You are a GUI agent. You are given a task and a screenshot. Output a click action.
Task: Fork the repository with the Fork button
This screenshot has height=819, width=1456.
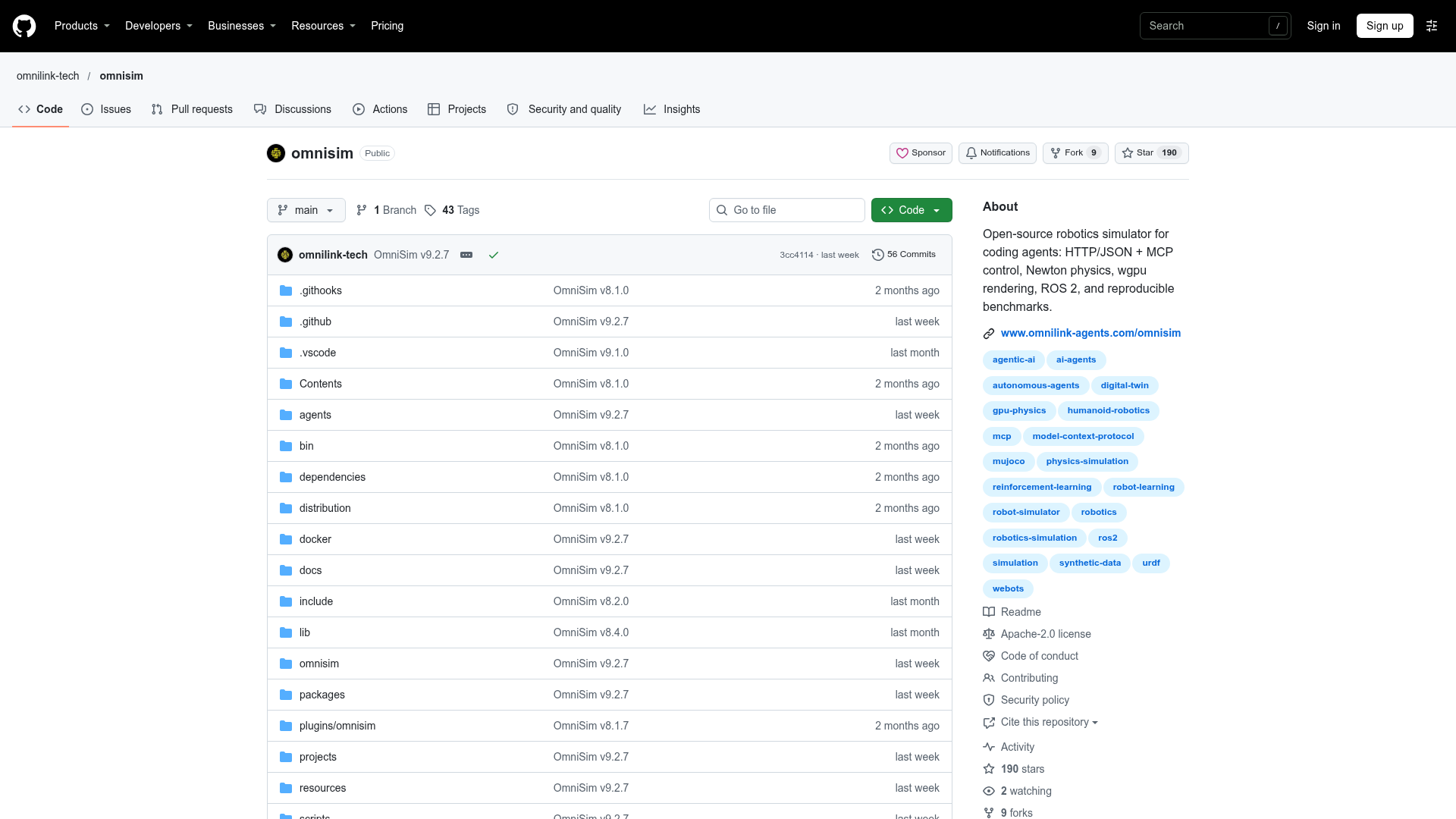tap(1075, 153)
